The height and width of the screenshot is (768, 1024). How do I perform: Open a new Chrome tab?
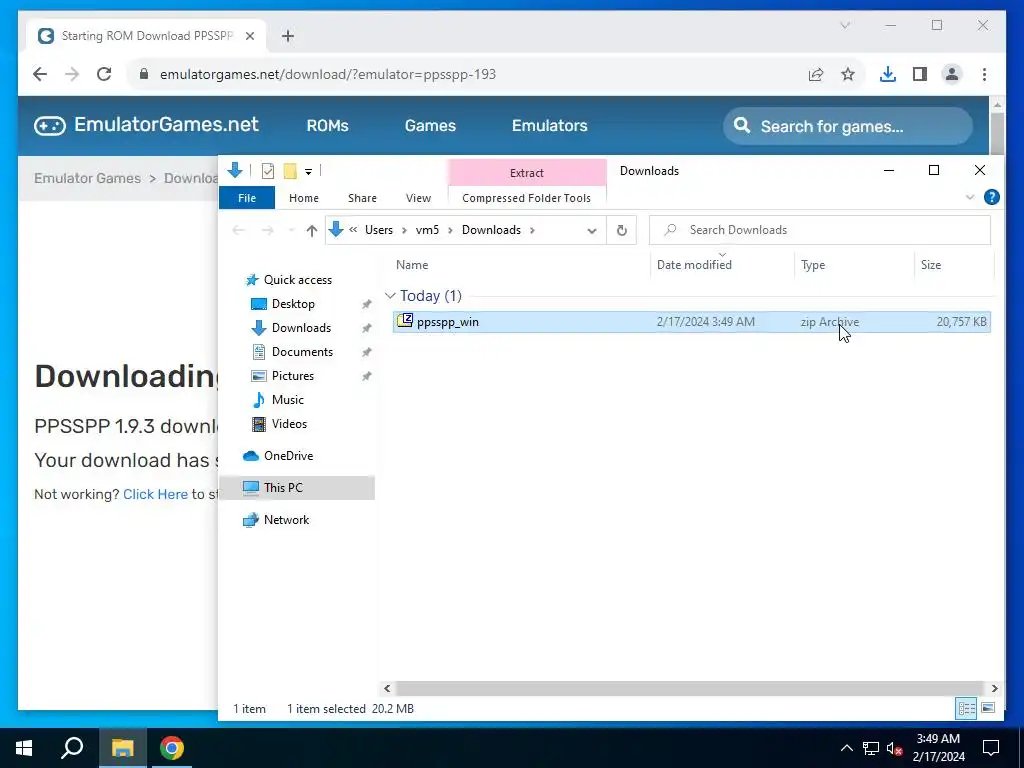point(288,36)
